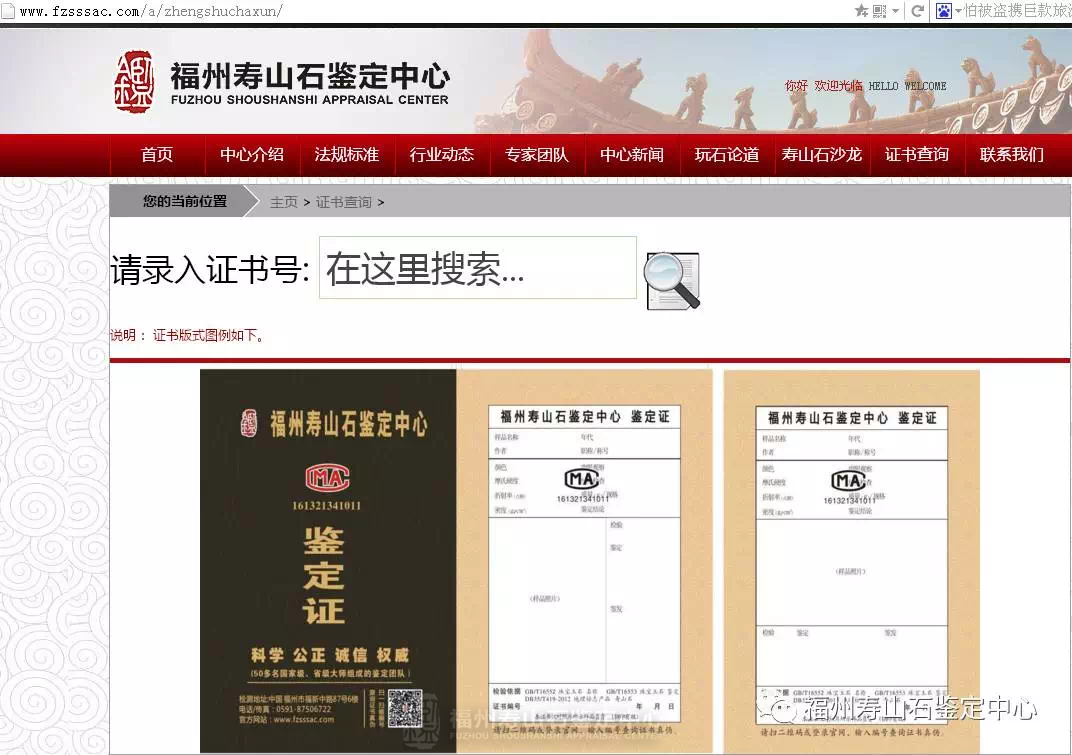Click the address bar URL
The image size is (1072, 755).
[151, 11]
